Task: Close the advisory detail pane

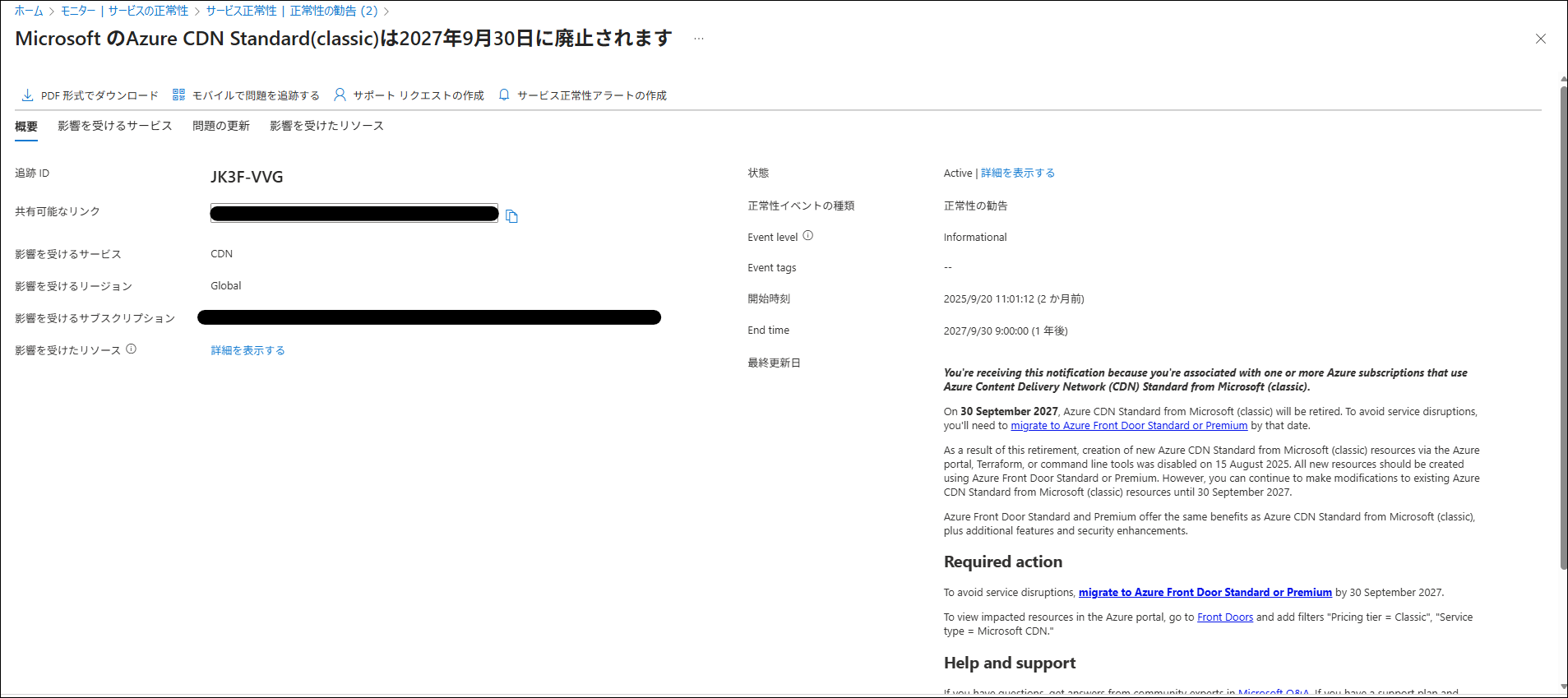Action: point(1541,39)
